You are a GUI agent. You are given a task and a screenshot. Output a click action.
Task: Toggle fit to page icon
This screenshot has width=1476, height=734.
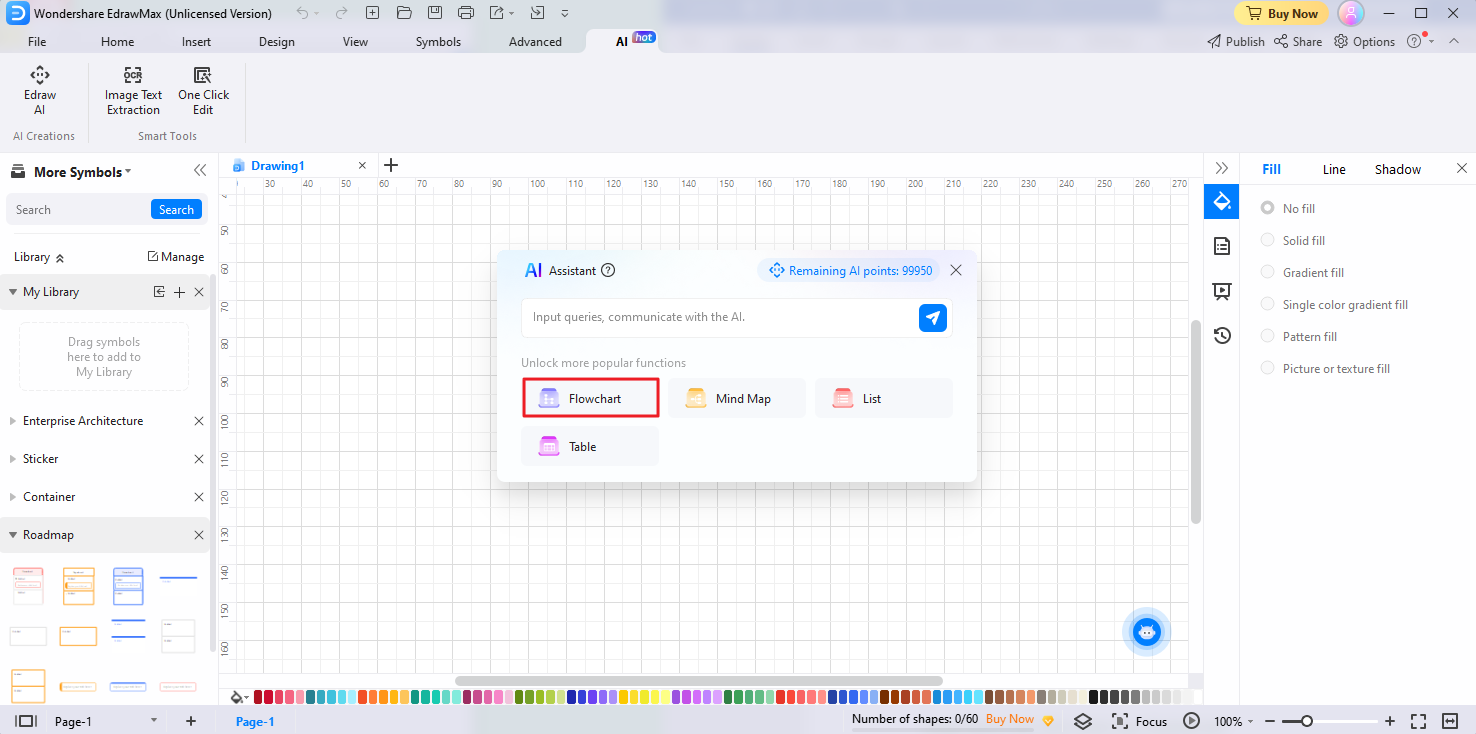tap(1418, 721)
